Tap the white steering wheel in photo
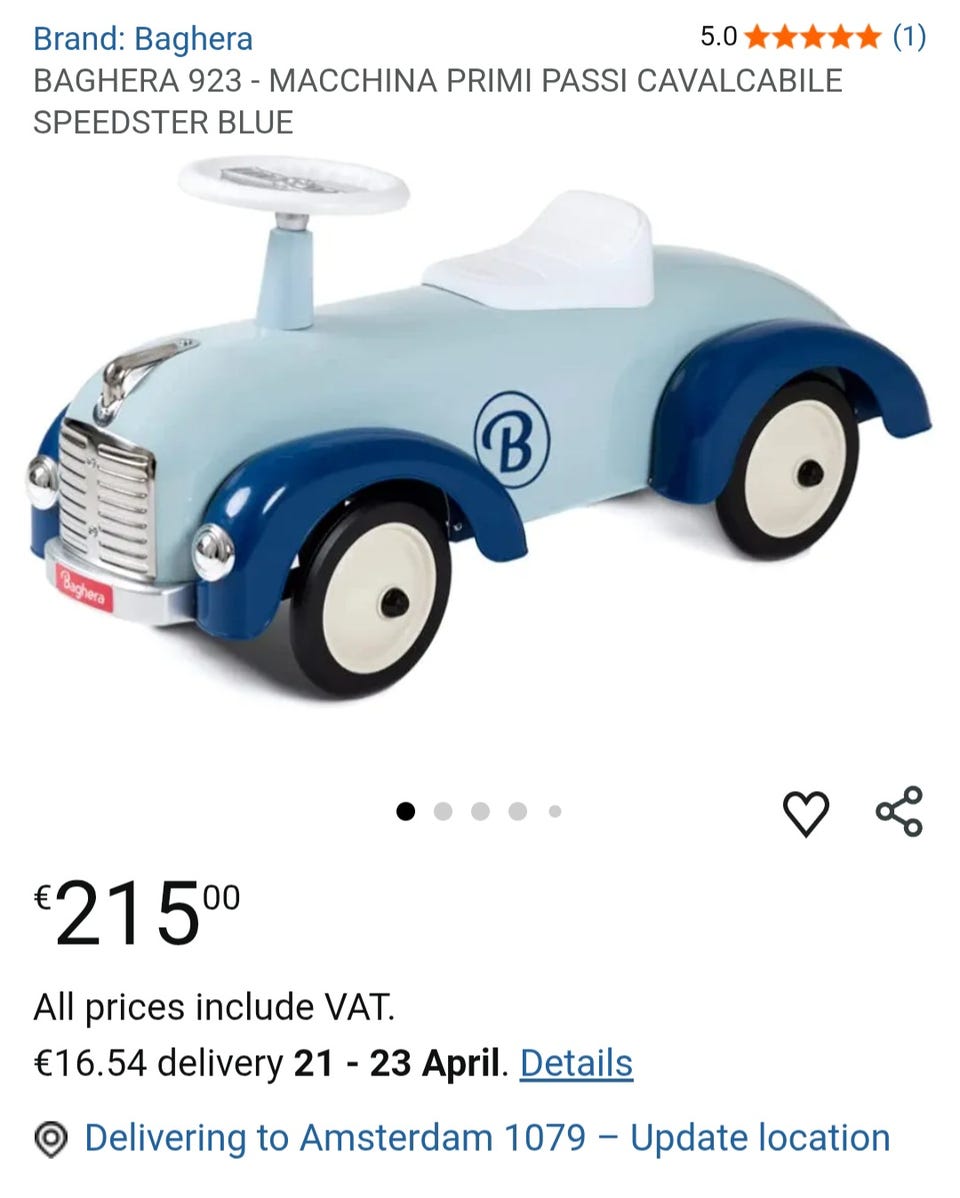 [x=294, y=185]
